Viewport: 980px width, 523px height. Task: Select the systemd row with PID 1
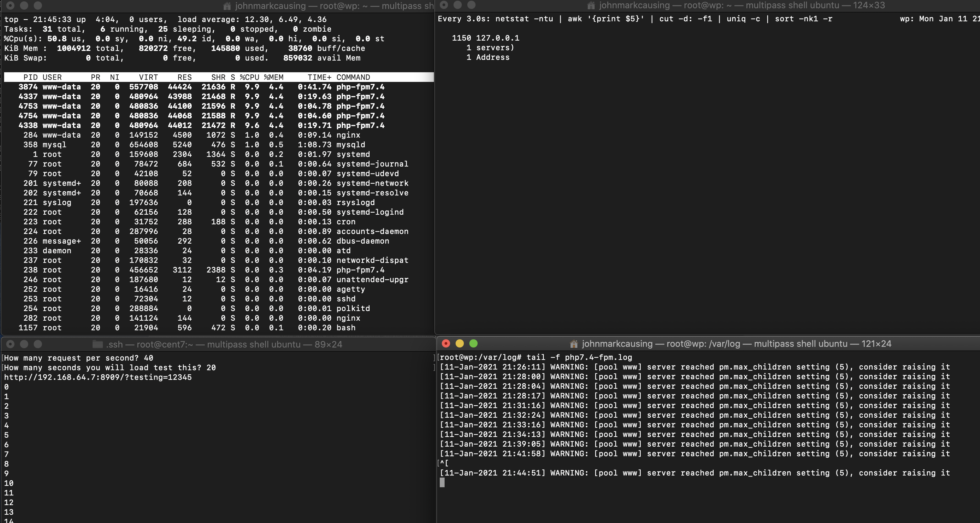click(218, 154)
